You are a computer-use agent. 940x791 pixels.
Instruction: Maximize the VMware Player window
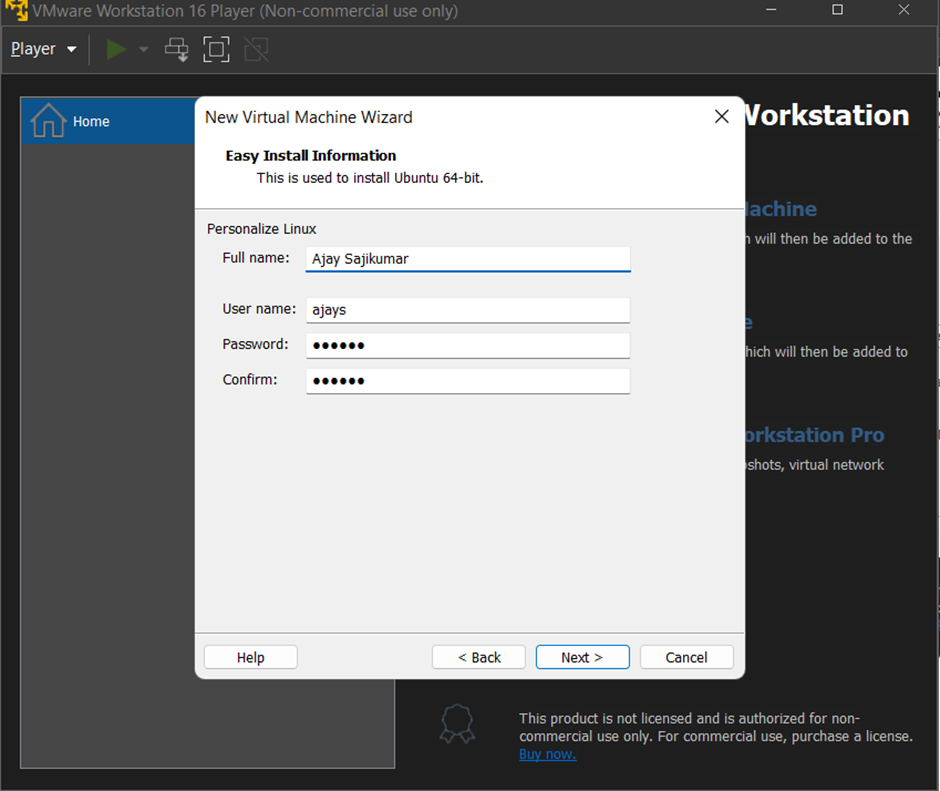(x=837, y=10)
